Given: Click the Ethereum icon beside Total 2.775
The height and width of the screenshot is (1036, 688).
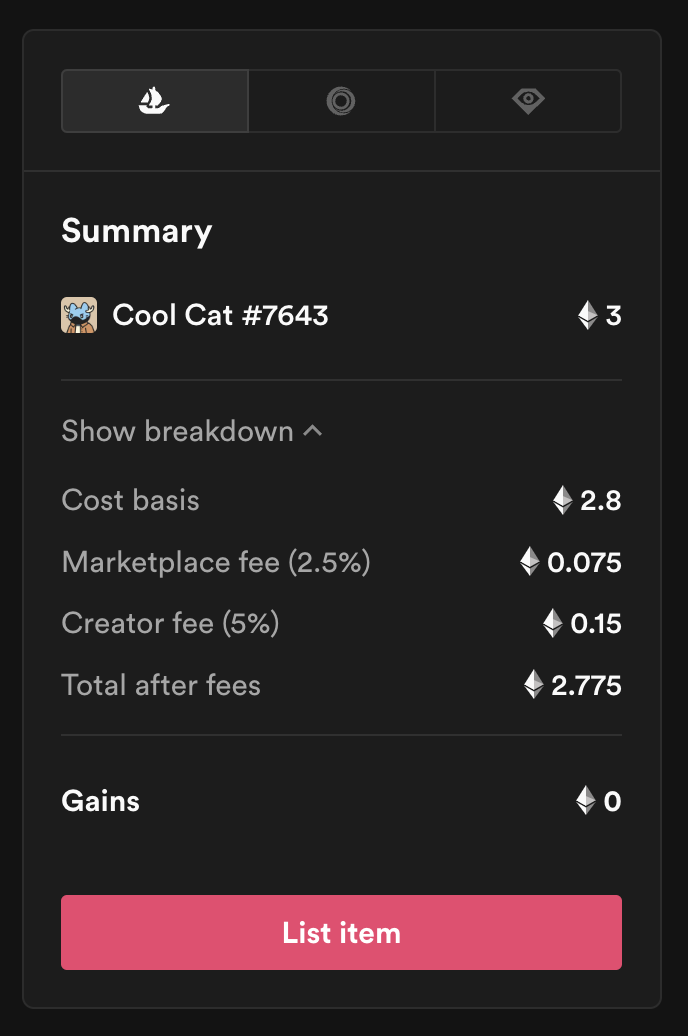Looking at the screenshot, I should click(x=533, y=684).
